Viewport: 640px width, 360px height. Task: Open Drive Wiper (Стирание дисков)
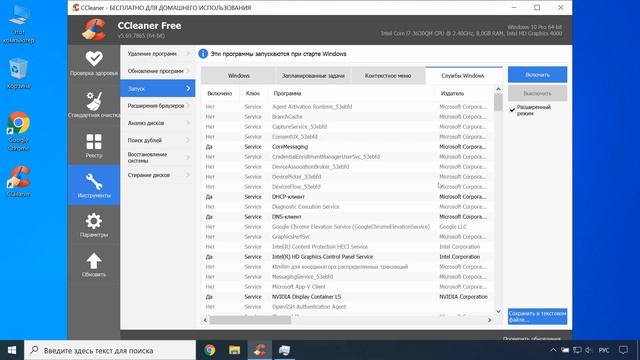tap(158, 175)
